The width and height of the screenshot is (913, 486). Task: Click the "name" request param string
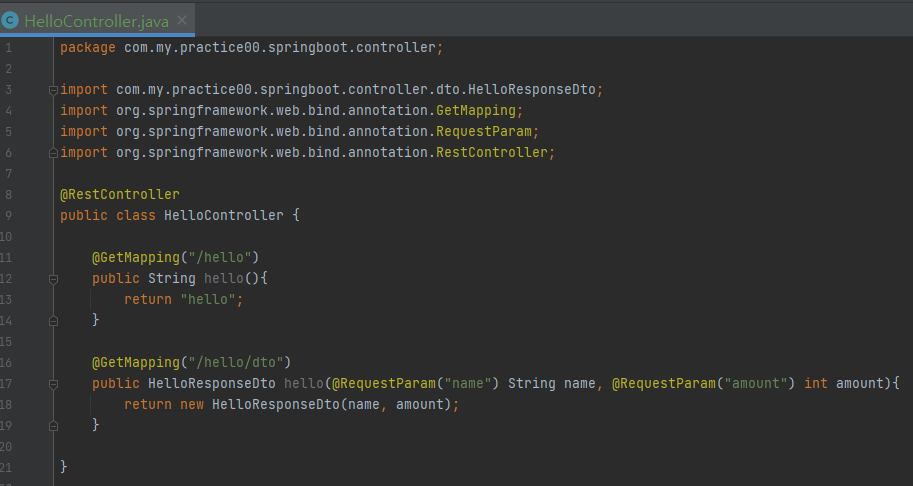pyautogui.click(x=468, y=383)
